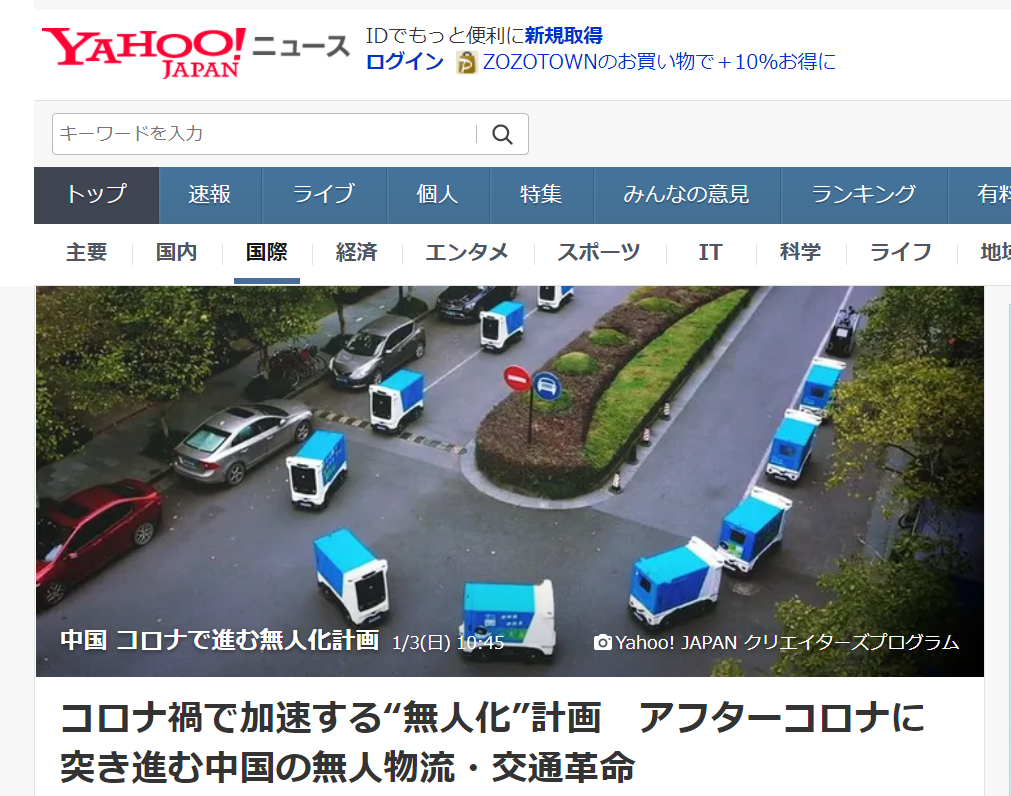The width and height of the screenshot is (1011, 796).
Task: Select the 経済 news category
Action: point(357,252)
